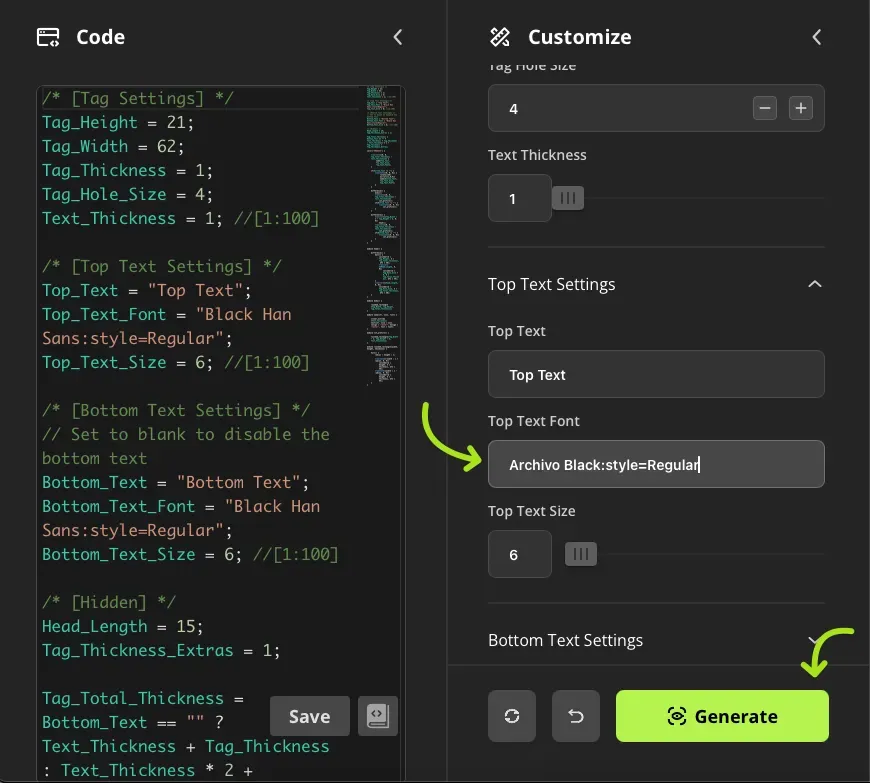Decrease Tag Hole Size with minus button

[x=765, y=108]
